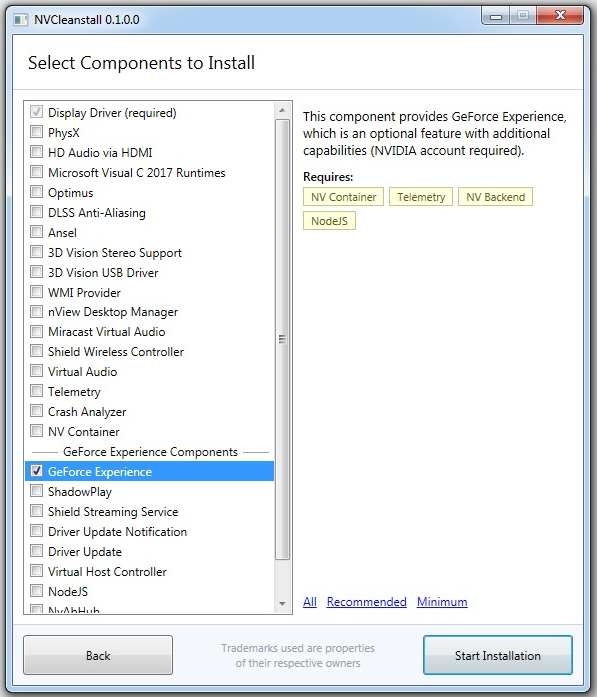Choose the Minimum selection link

pyautogui.click(x=442, y=602)
